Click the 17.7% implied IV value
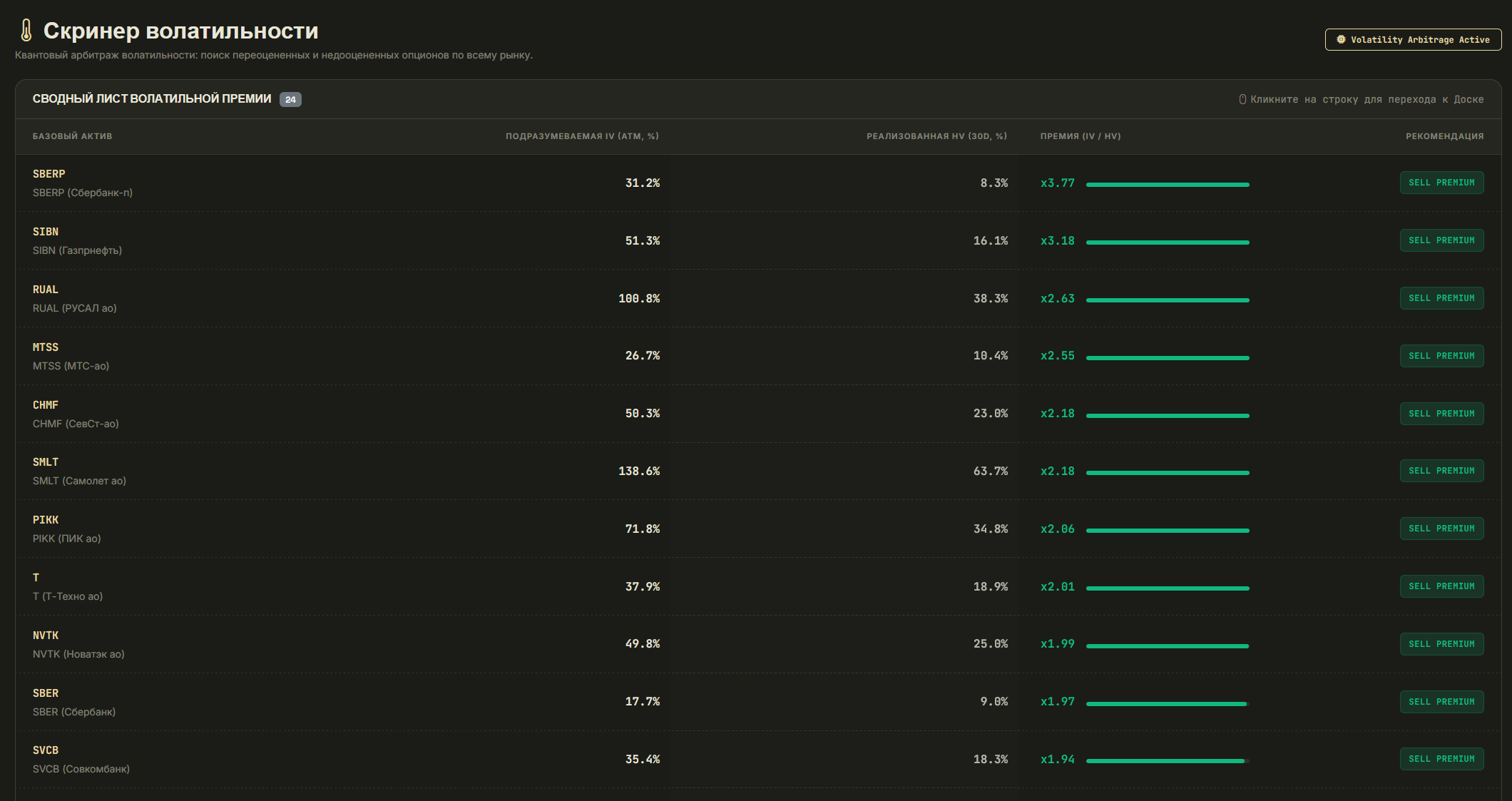The height and width of the screenshot is (801, 1512). click(x=643, y=702)
